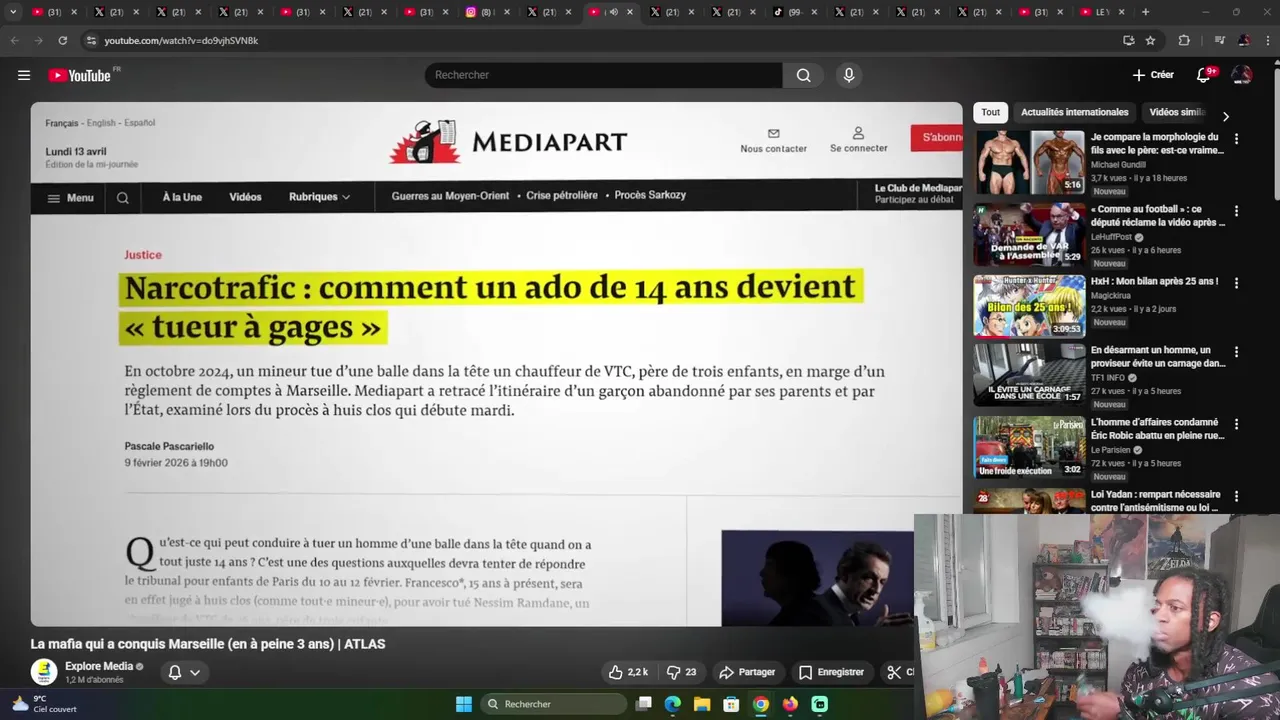Start voice search with the microphone
1280x720 pixels.
coord(849,75)
